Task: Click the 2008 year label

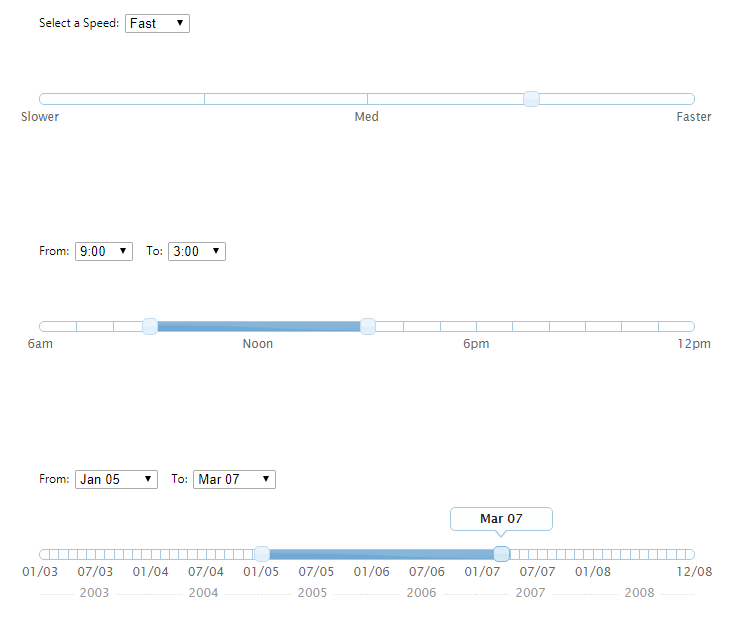Action: coord(639,593)
